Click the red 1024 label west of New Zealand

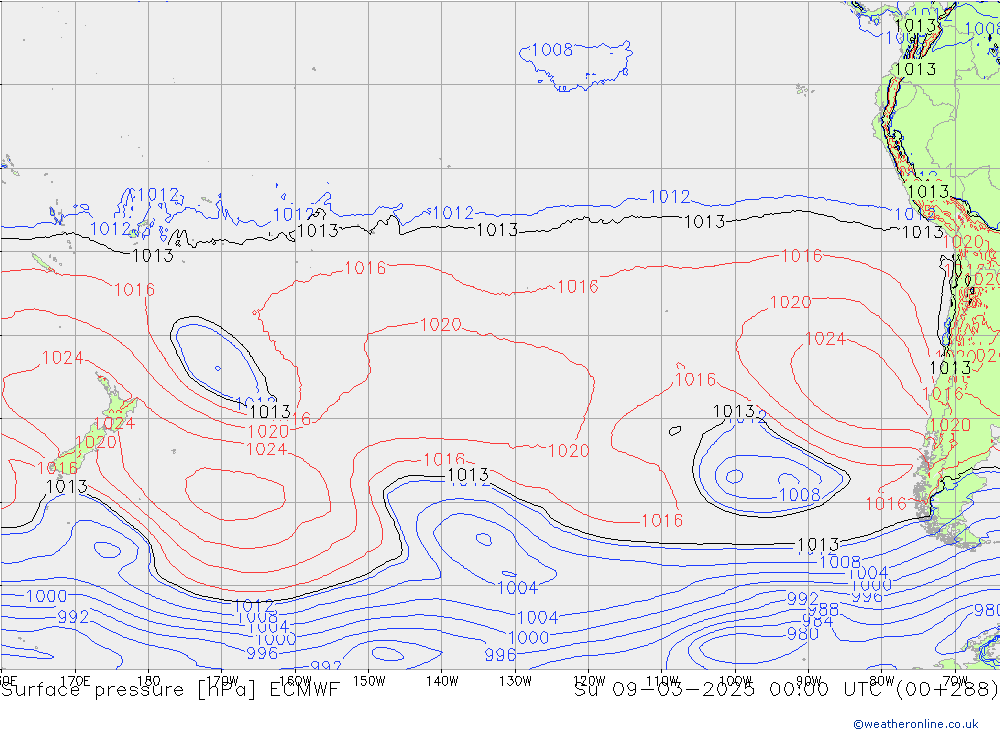pyautogui.click(x=62, y=358)
